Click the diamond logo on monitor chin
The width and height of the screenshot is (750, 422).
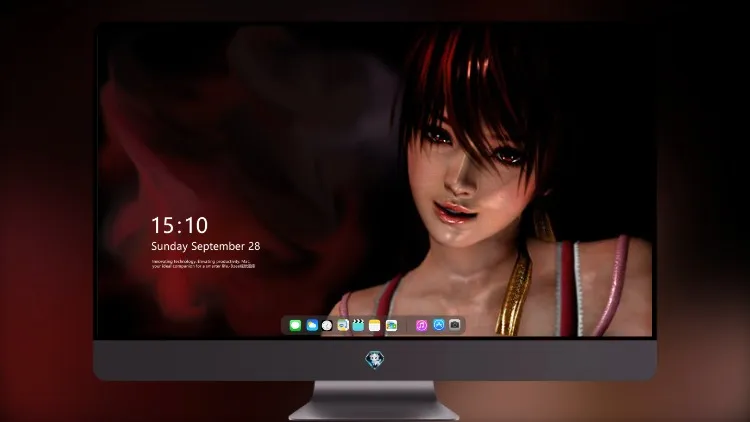(x=375, y=360)
